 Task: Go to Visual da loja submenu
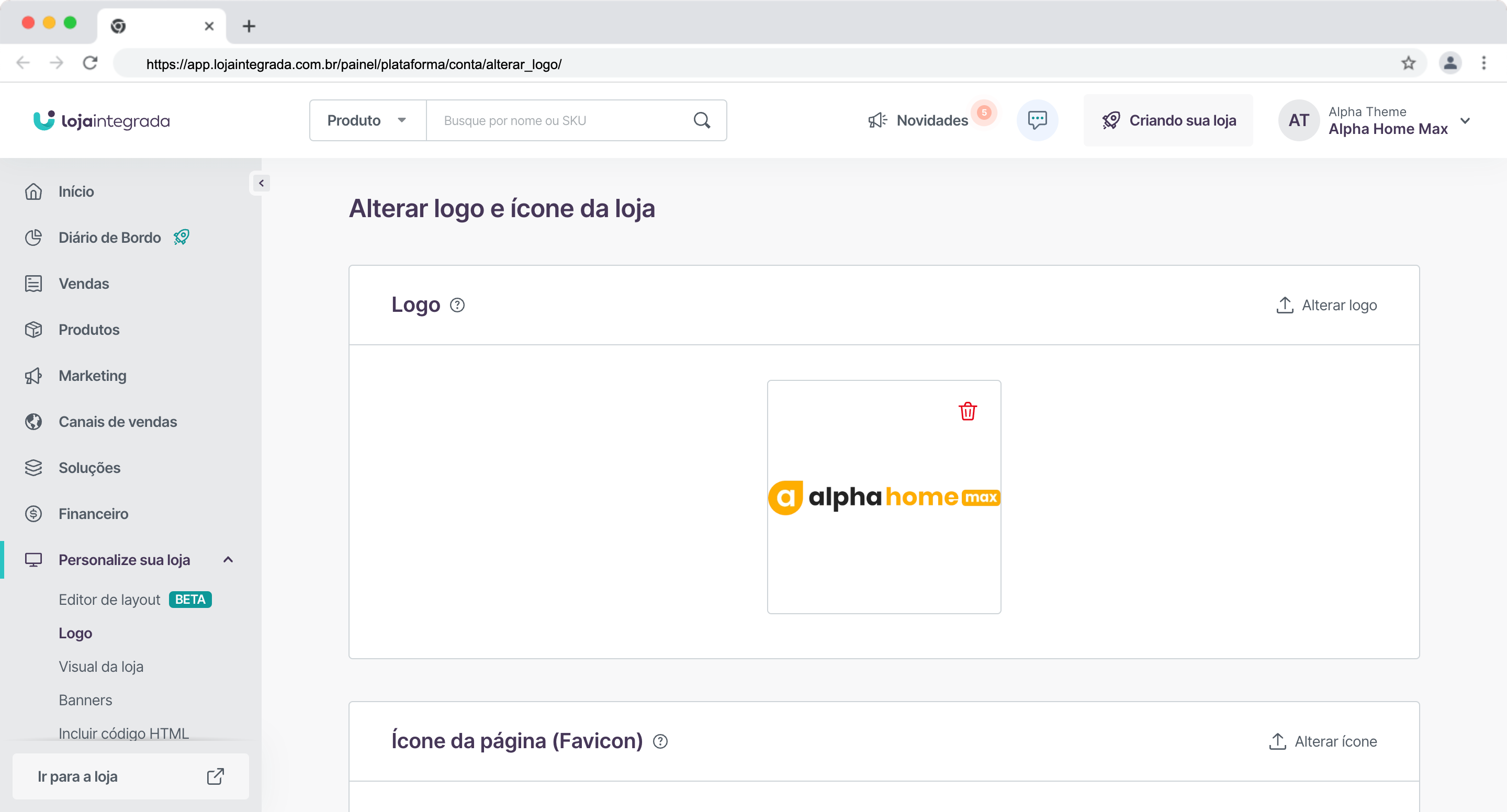pos(100,667)
